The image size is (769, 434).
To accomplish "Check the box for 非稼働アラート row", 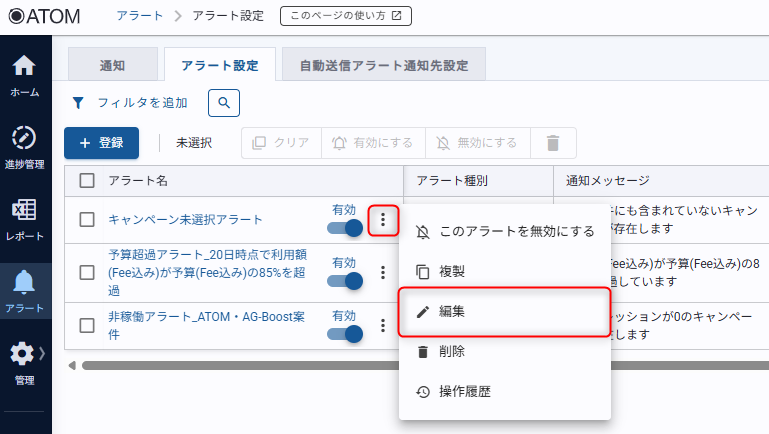I will [x=87, y=326].
